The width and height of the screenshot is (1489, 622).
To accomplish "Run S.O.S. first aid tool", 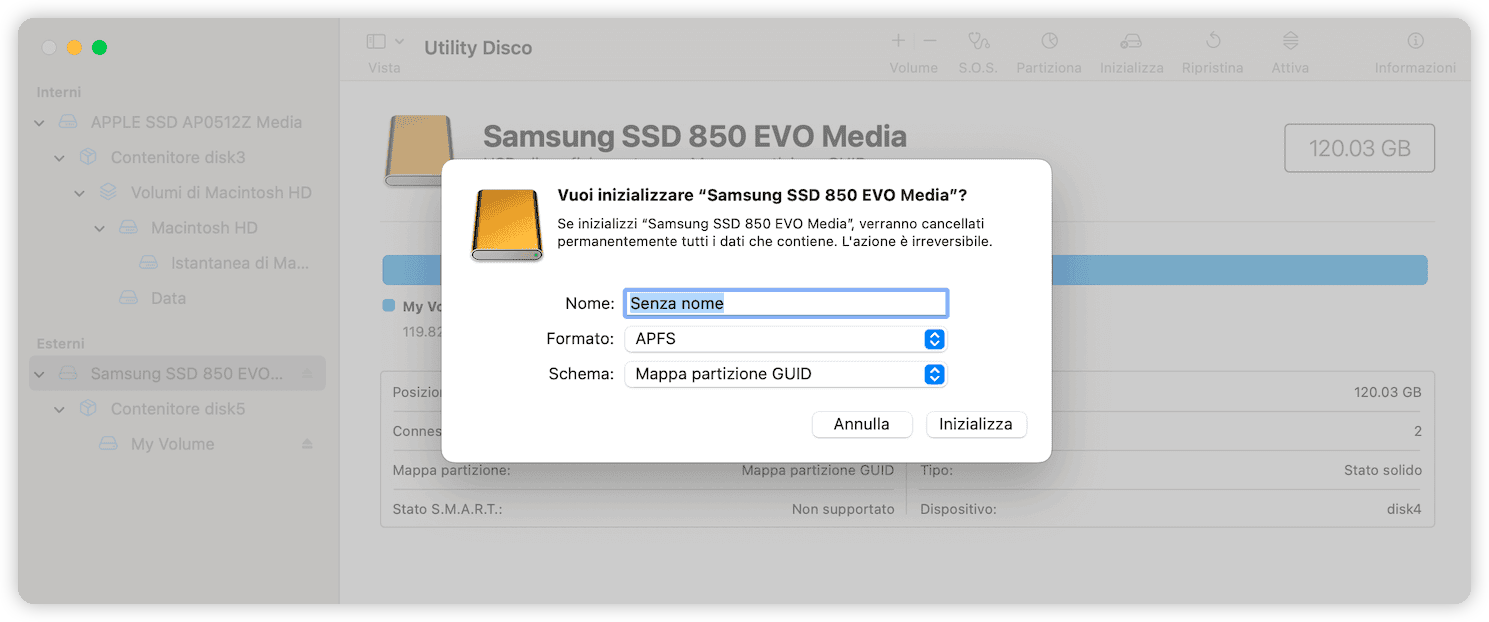I will coord(978,41).
